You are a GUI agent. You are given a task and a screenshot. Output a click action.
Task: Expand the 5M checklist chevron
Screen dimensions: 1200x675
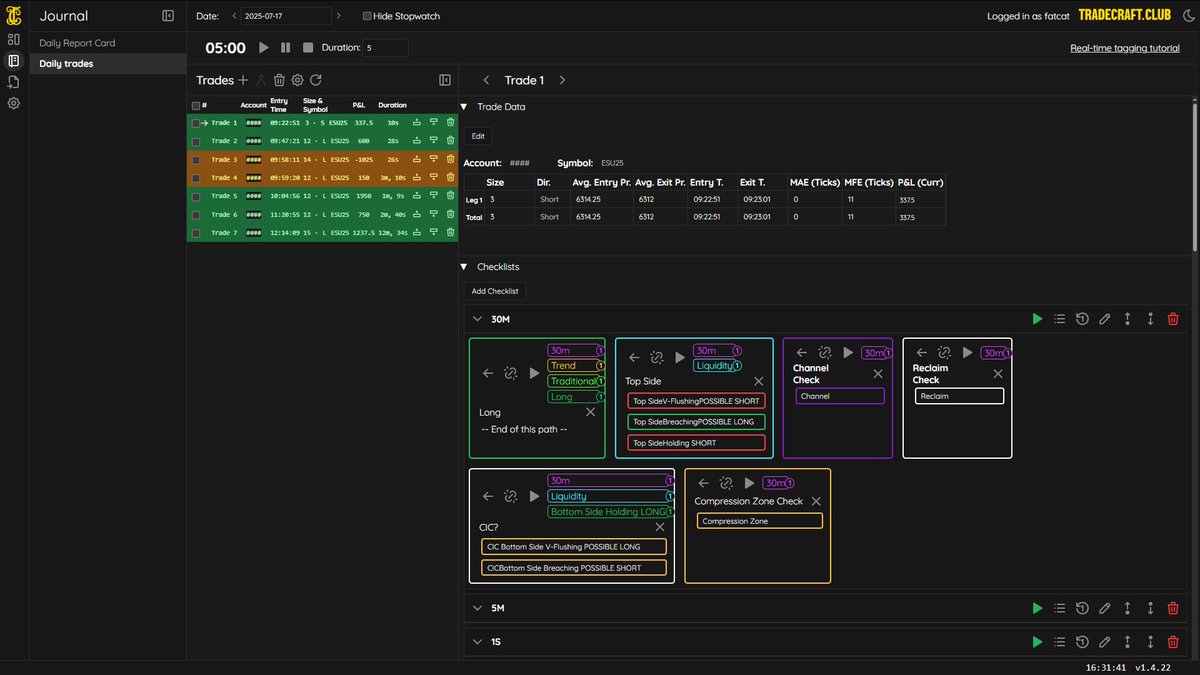[x=477, y=608]
